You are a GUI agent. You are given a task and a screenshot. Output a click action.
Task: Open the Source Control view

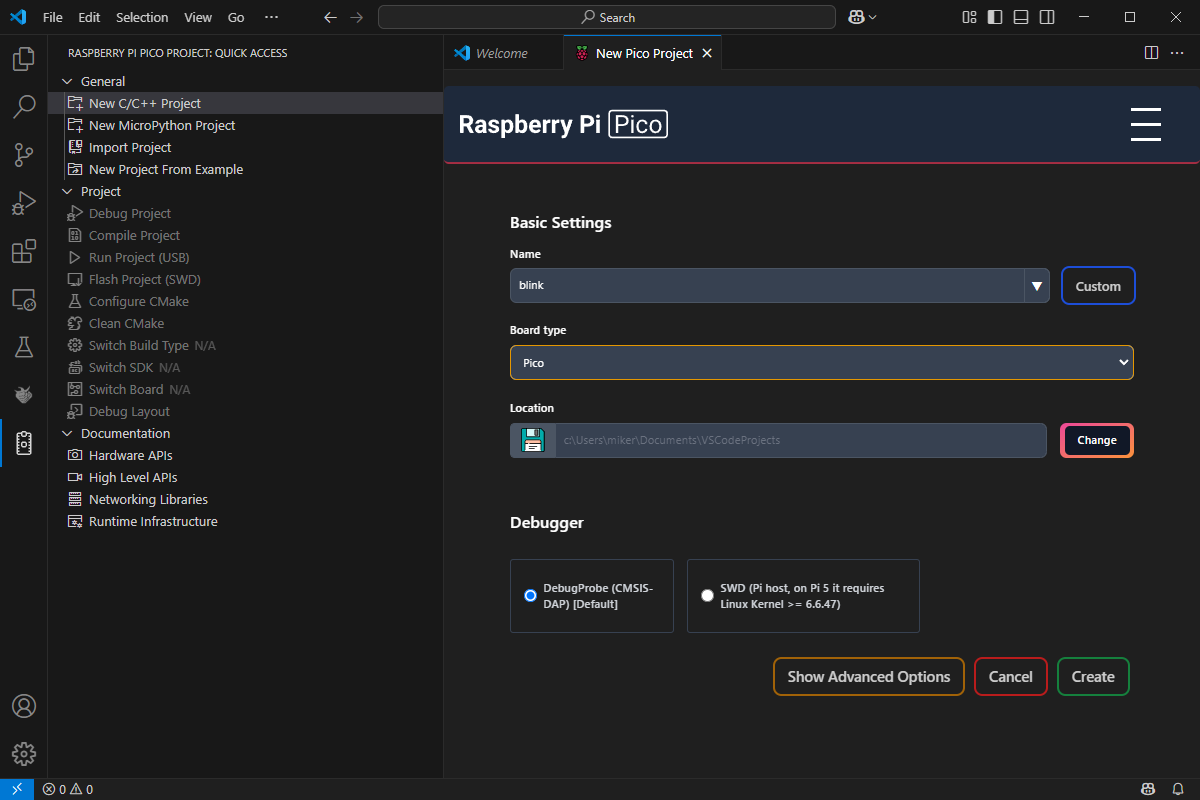click(x=23, y=155)
